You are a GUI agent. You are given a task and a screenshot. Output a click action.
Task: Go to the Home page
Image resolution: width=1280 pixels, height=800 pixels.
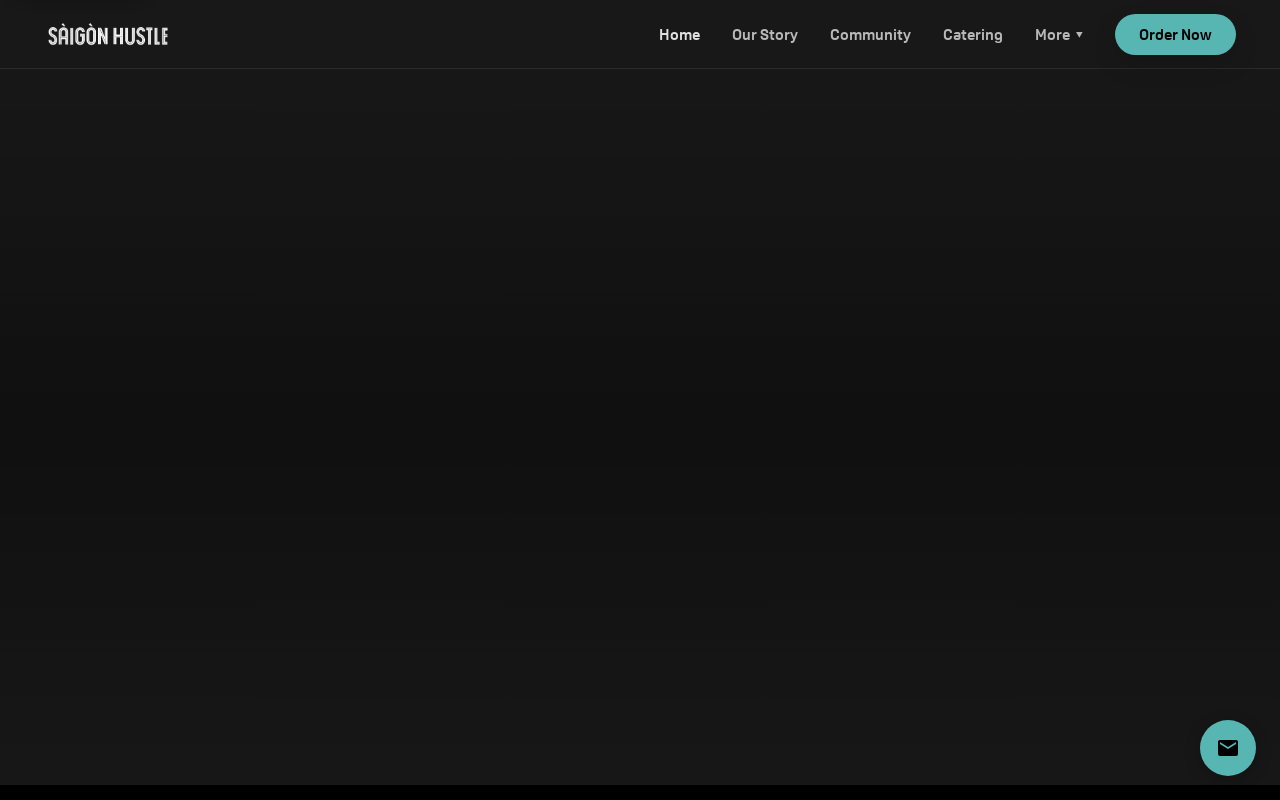point(679,34)
